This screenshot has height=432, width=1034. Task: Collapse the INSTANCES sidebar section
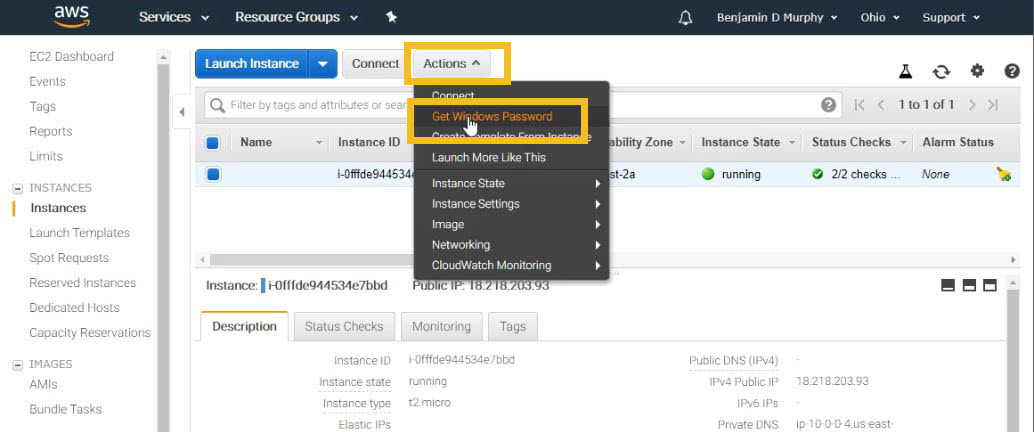coord(18,188)
